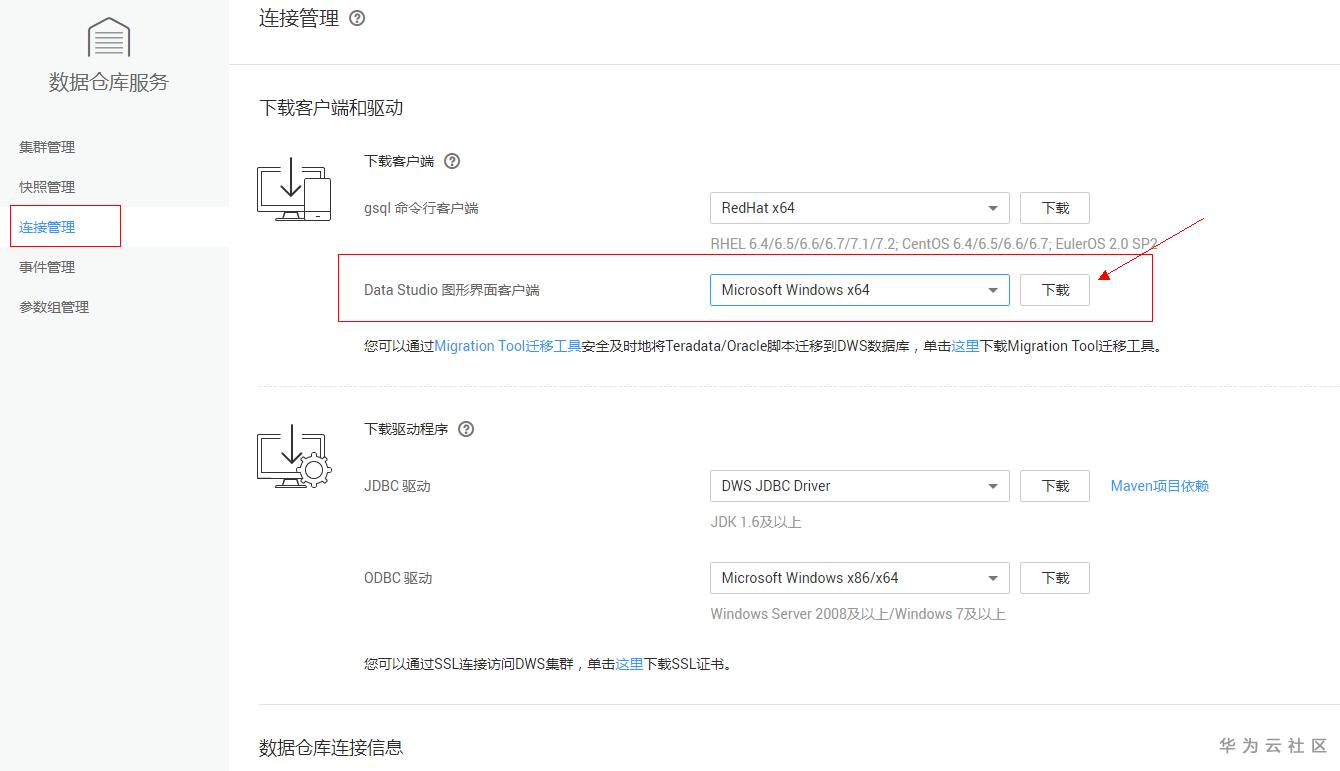Click help icon next to 下载驱动程序
Viewport: 1340px width, 771px height.
click(x=466, y=429)
